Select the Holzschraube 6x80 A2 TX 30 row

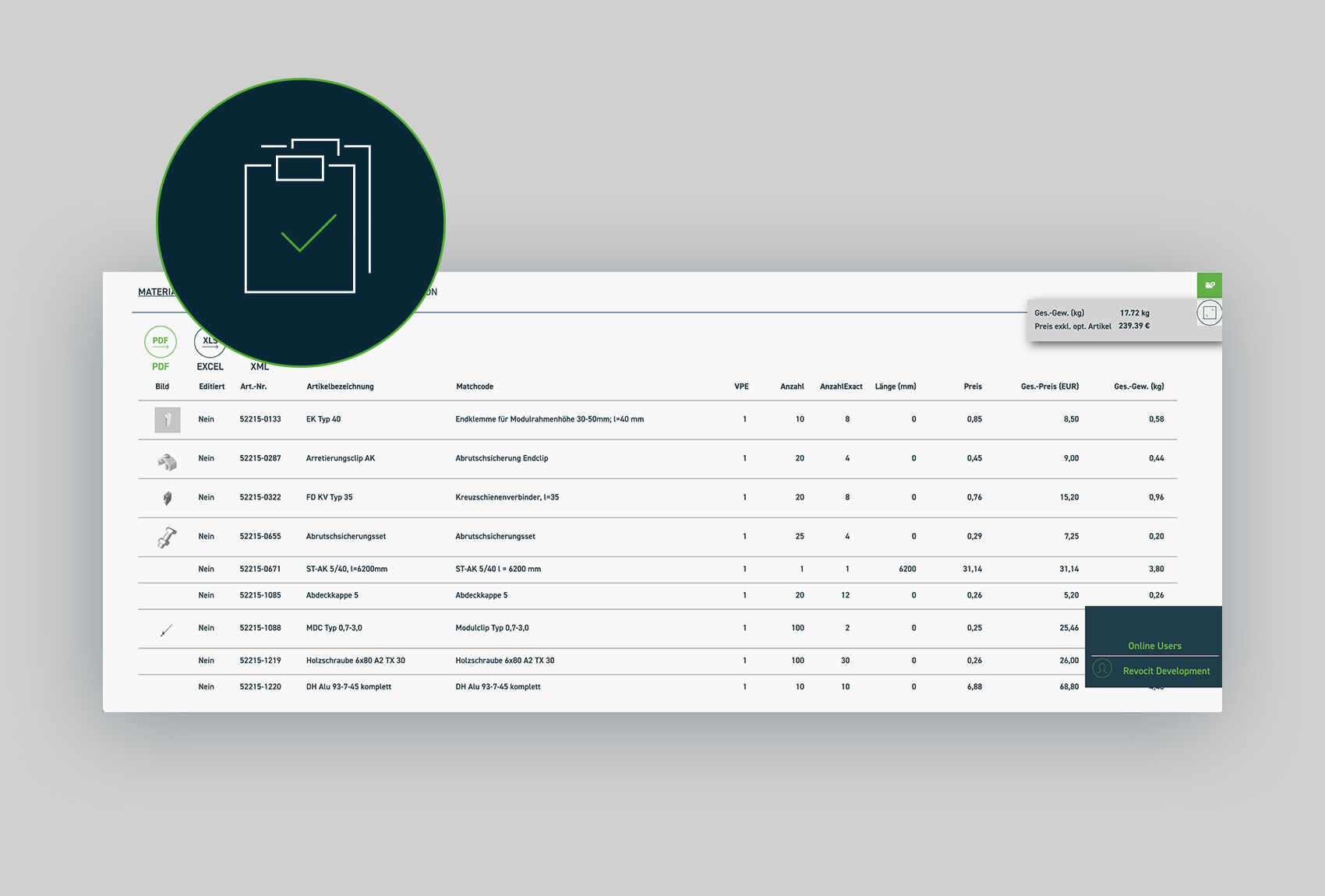(355, 661)
